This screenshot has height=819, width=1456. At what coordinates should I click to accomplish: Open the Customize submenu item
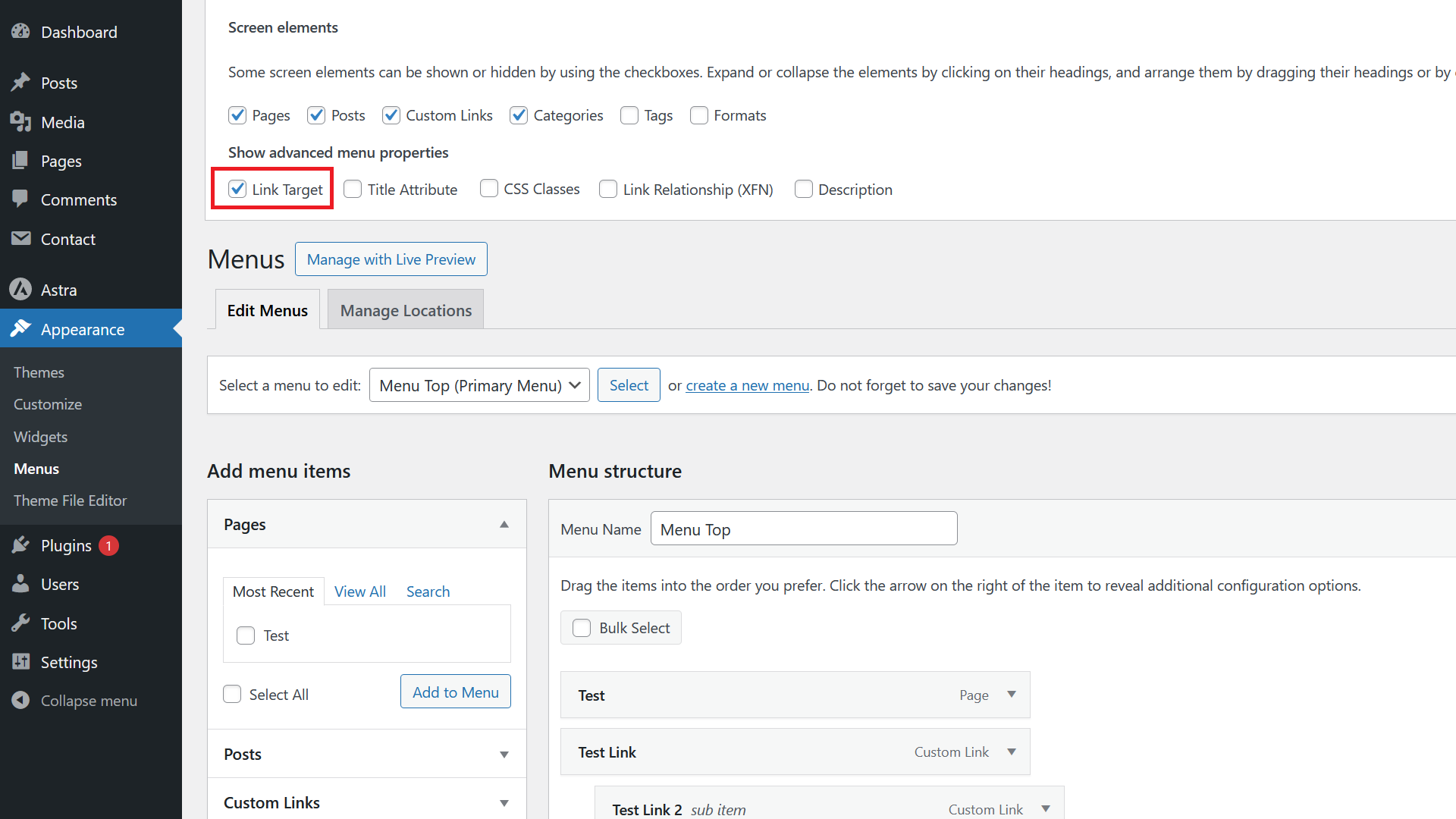click(48, 404)
